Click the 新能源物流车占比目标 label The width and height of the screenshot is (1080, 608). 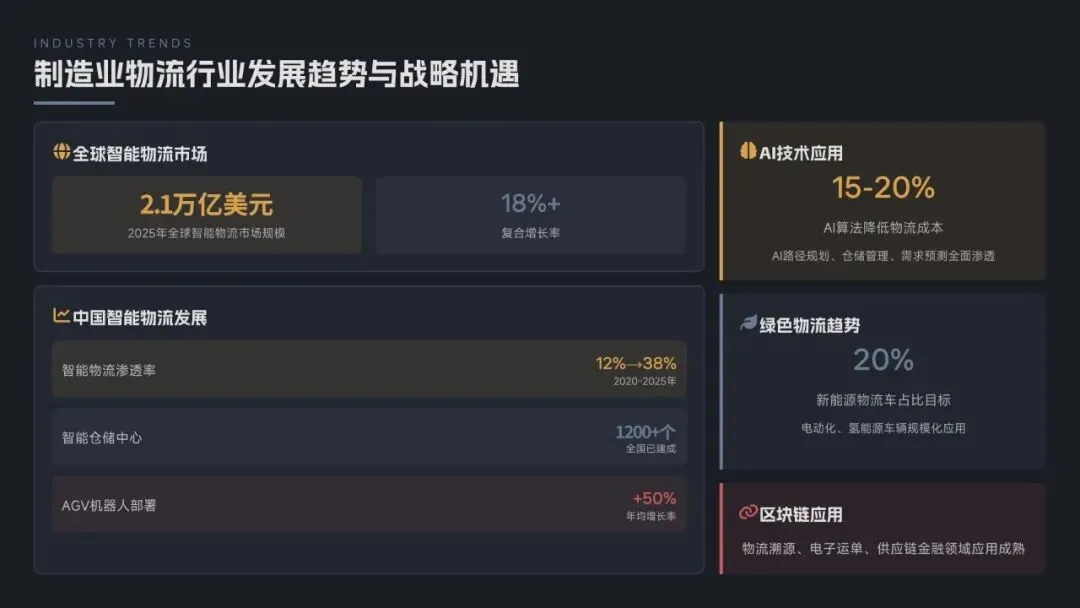[883, 400]
